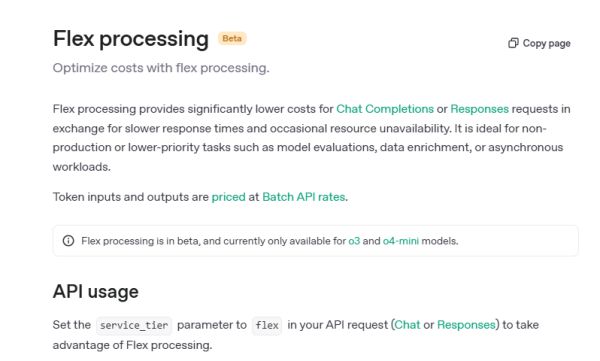
Task: Click the API usage section heading
Action: click(x=96, y=292)
